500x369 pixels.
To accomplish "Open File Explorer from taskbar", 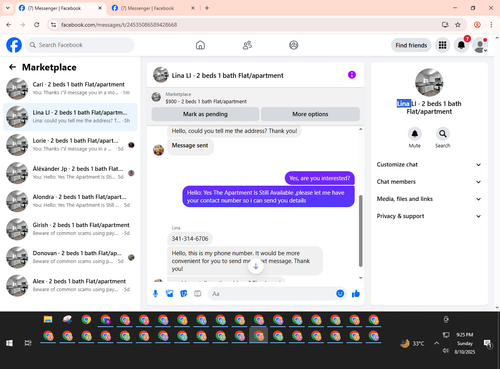I will coord(48,320).
